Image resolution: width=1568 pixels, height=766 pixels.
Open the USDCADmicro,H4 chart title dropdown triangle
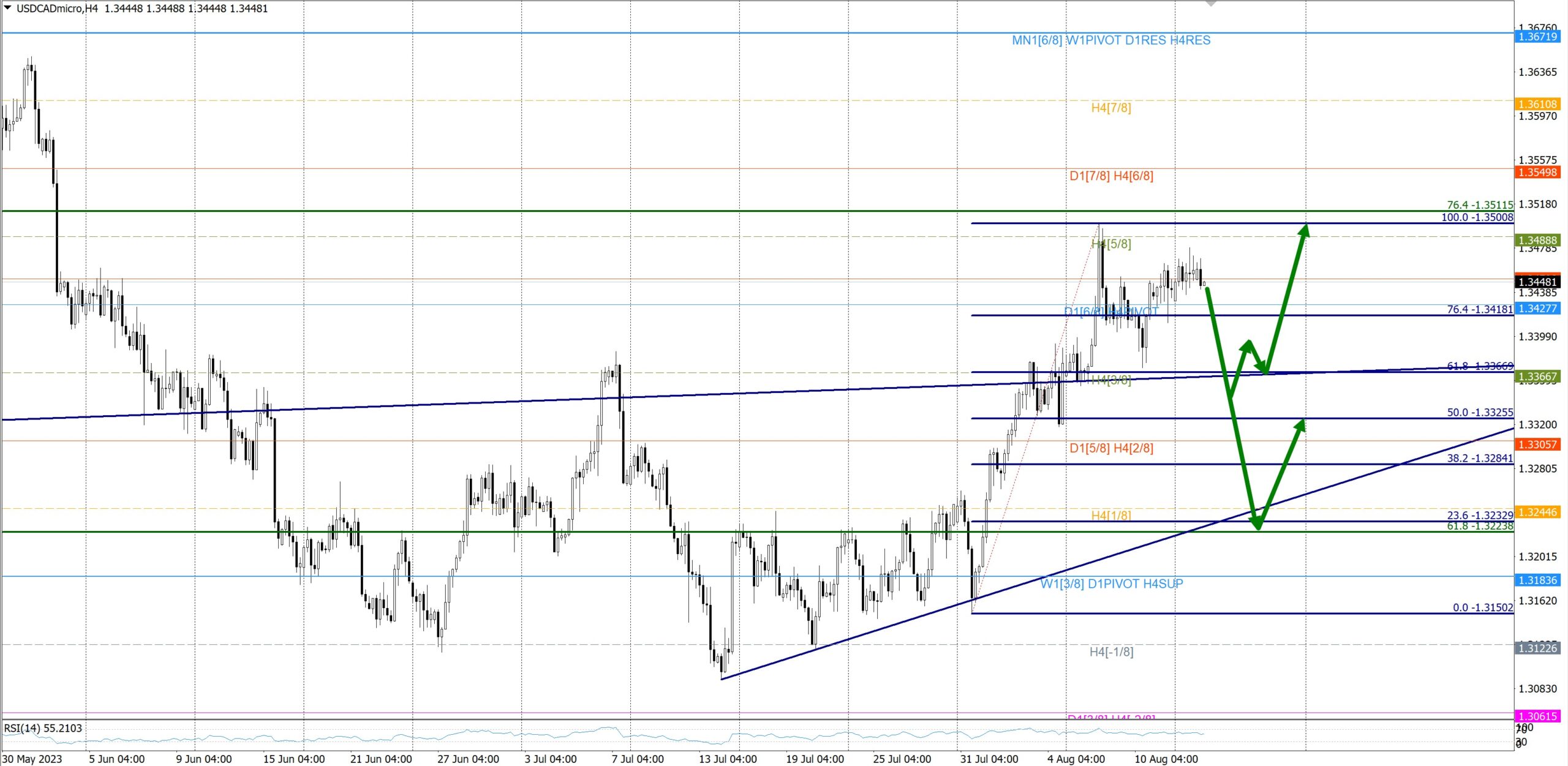point(7,8)
